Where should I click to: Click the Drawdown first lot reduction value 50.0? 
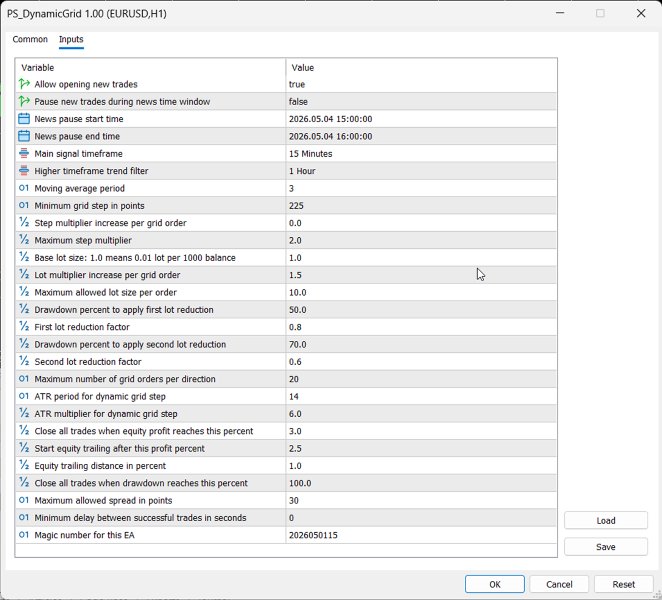point(297,309)
